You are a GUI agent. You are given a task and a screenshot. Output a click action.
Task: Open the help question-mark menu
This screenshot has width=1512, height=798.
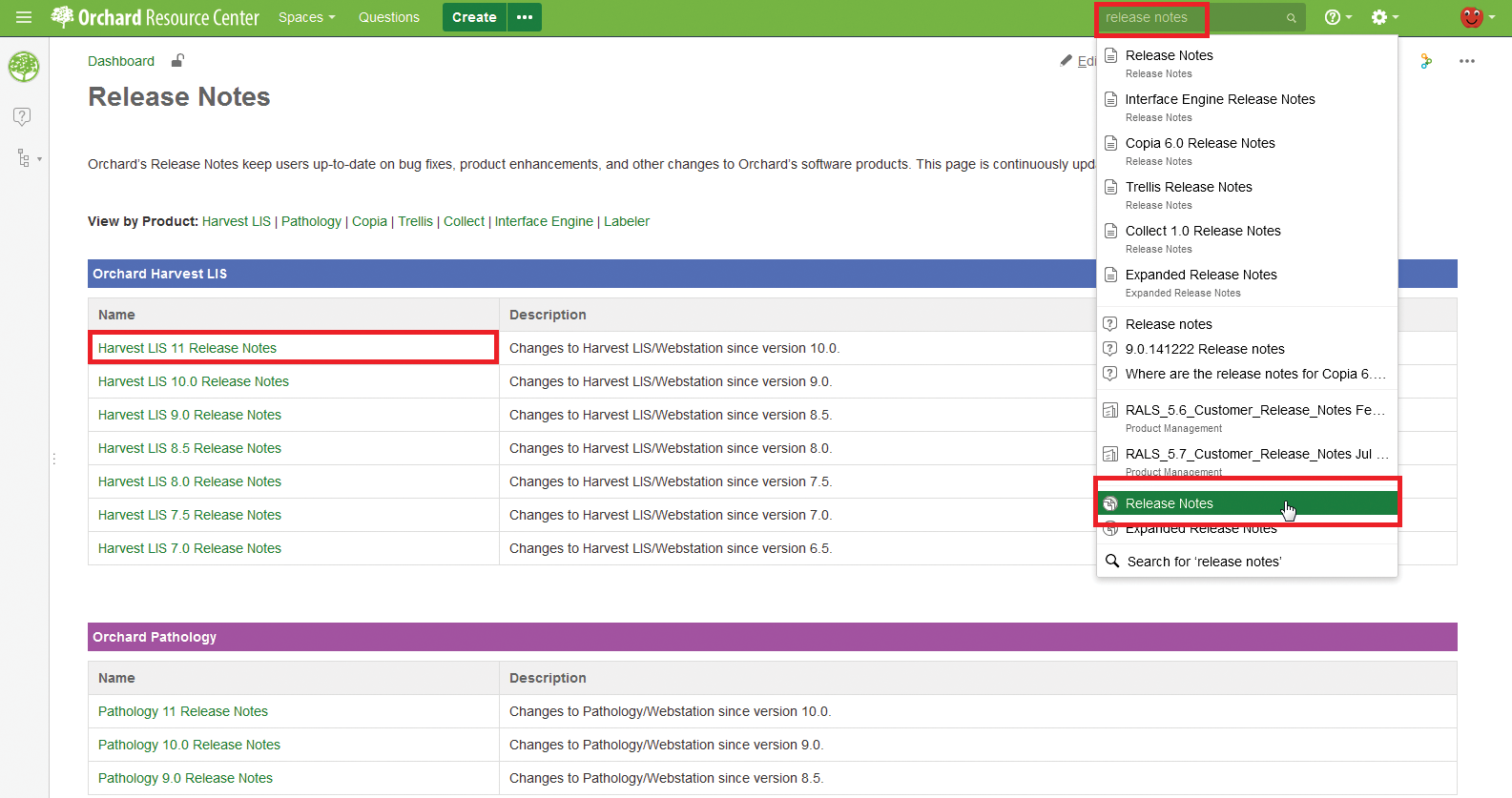[x=1337, y=17]
